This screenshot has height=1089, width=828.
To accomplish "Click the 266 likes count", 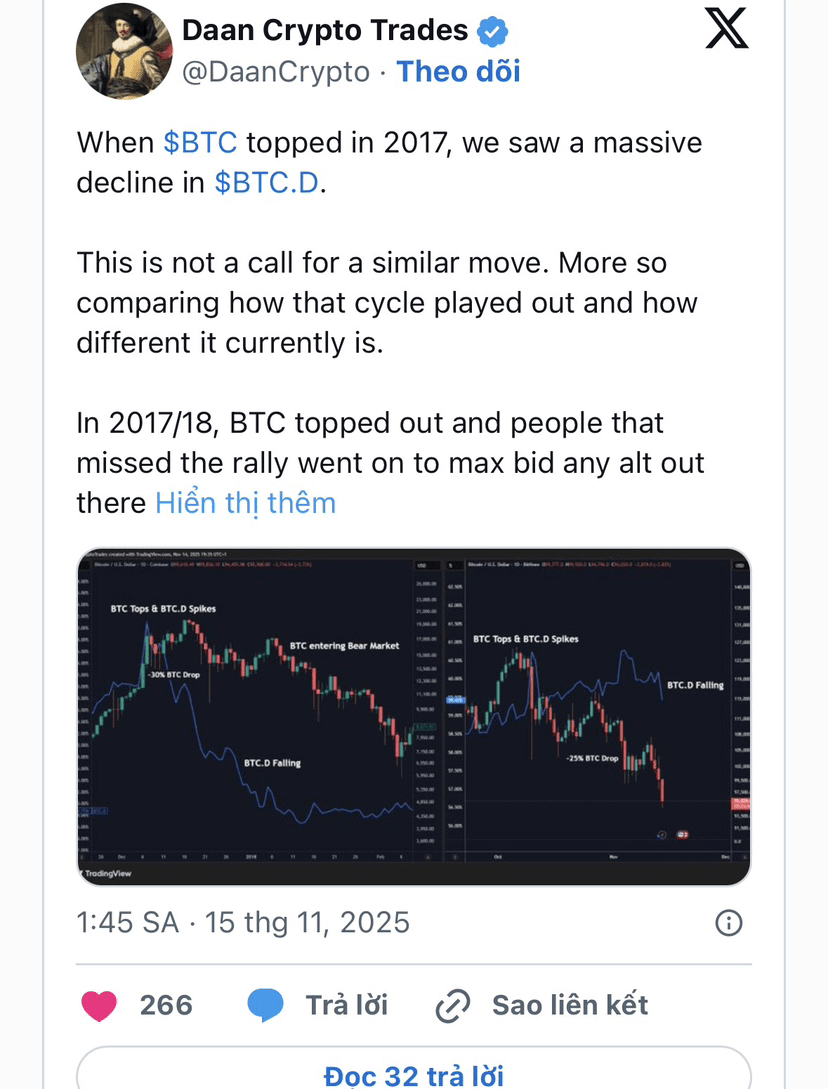I will (166, 1005).
